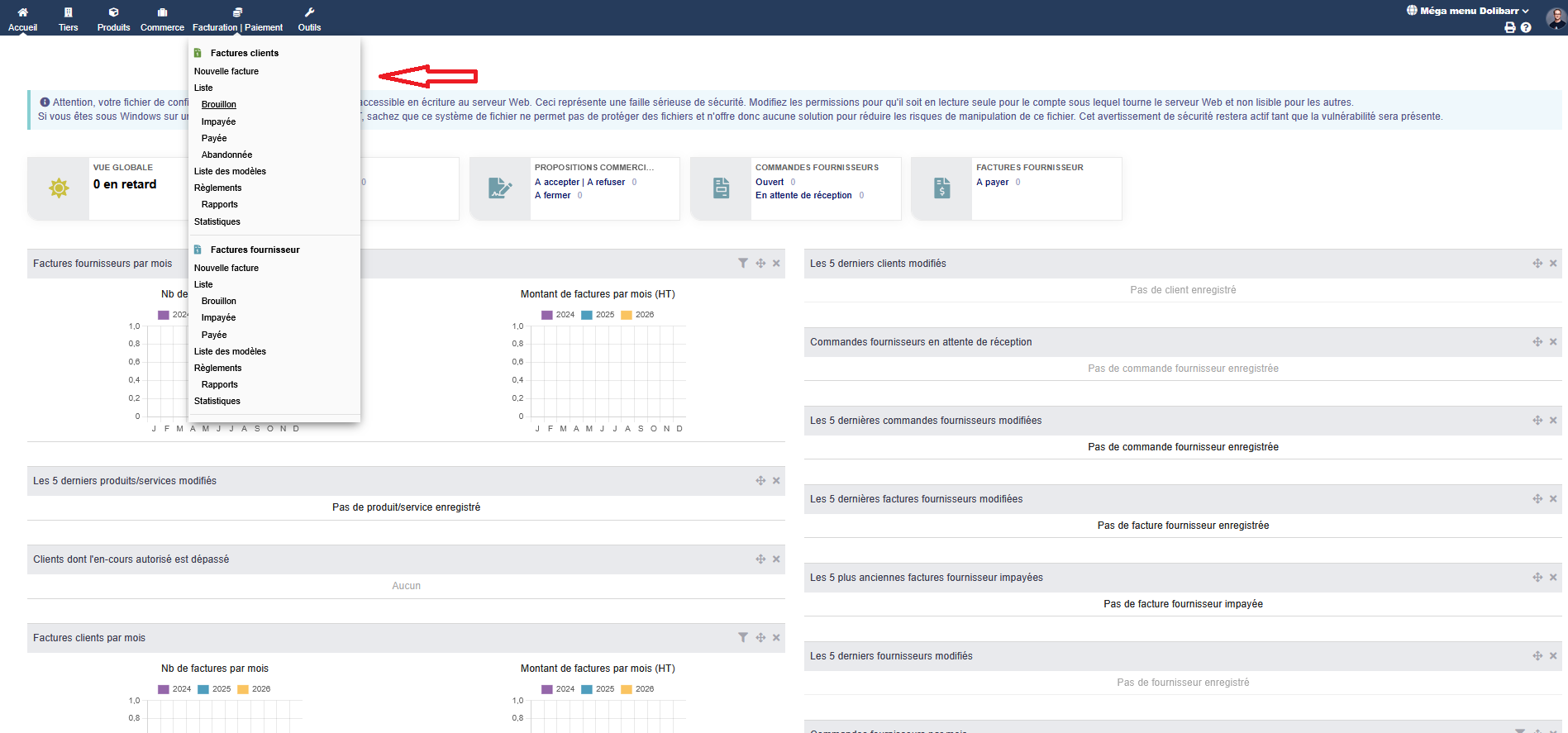Close the Les 5 derniers clients modifiés box
Screen dimensions: 1568x733
pos(1553,263)
